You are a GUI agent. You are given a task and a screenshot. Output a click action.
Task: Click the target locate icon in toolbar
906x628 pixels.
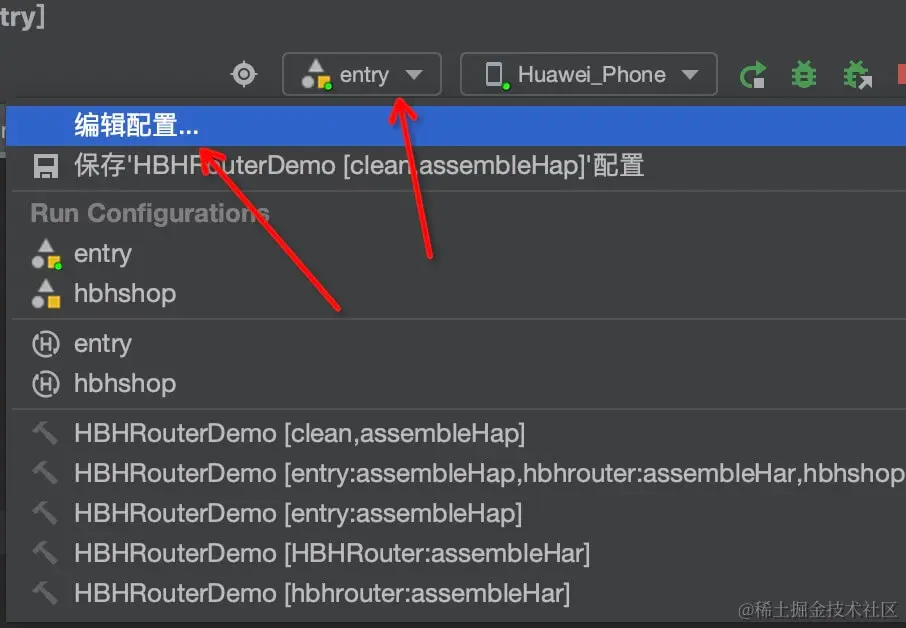pos(244,74)
